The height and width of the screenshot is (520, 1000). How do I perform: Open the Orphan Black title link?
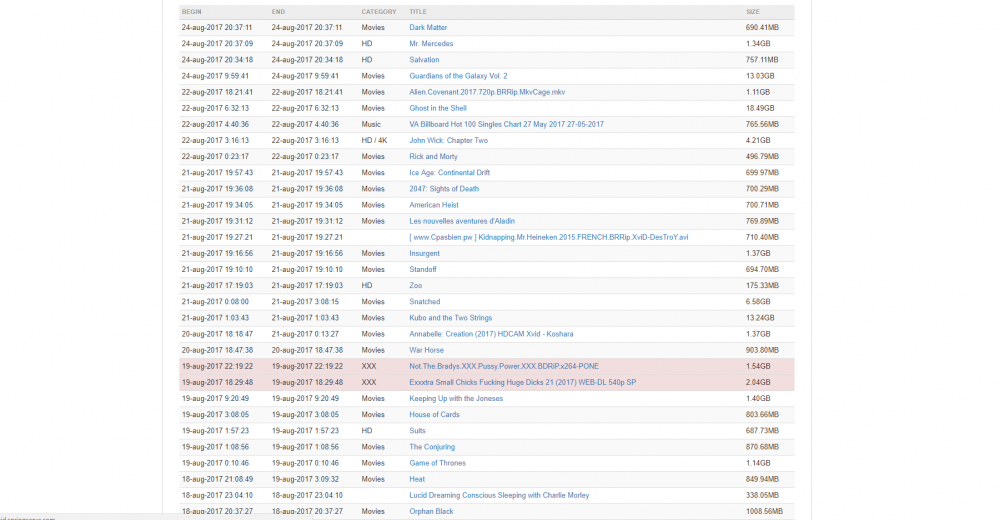point(431,511)
